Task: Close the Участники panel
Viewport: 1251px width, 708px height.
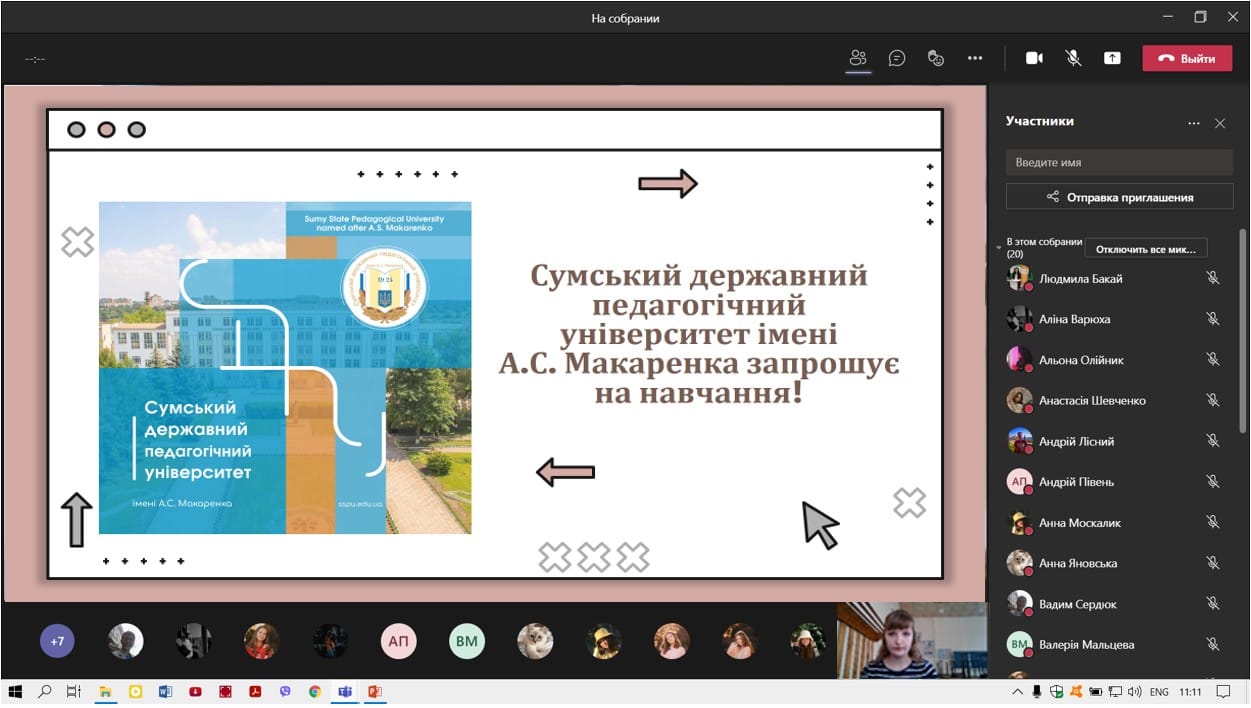Action: coord(1220,123)
